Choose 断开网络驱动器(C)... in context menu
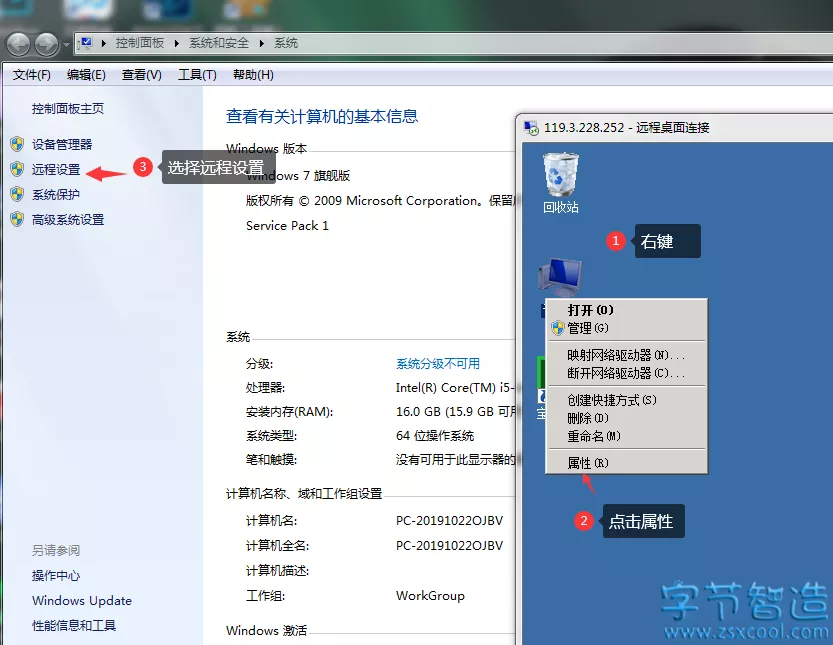Image resolution: width=833 pixels, height=645 pixels. [x=626, y=373]
